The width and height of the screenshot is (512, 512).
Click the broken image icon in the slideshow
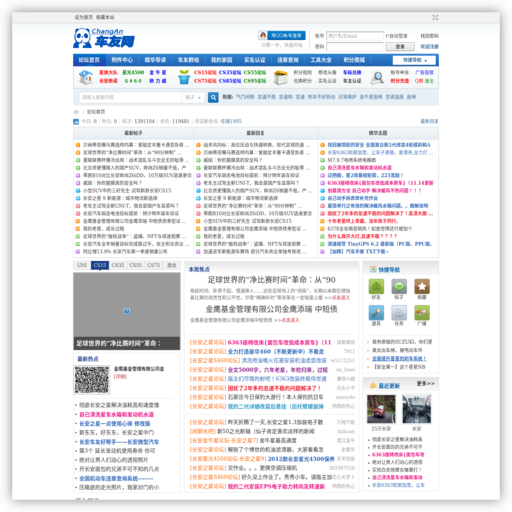[x=127, y=311]
